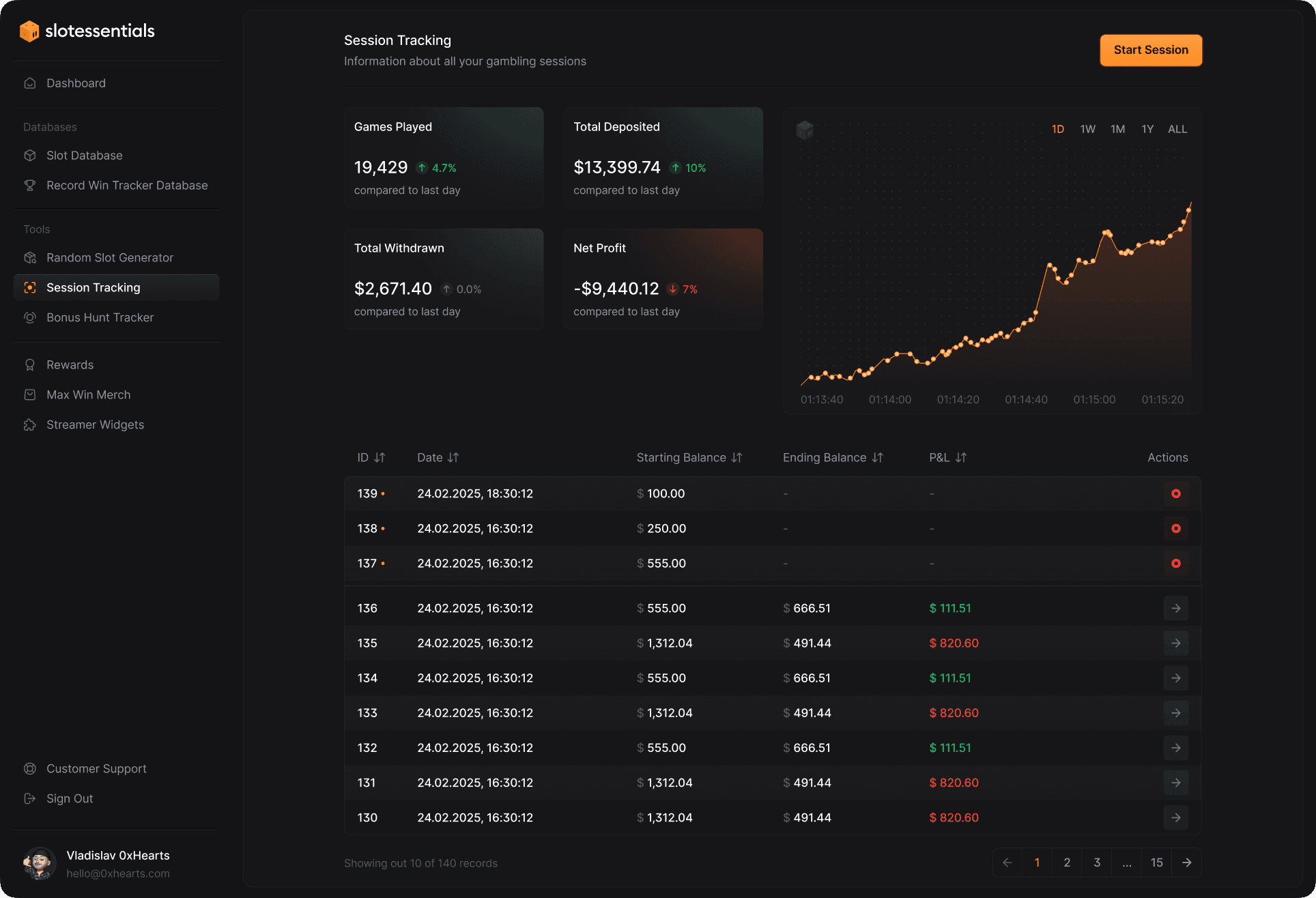Open the Slot Database from the sidebar
This screenshot has height=898, width=1316.
(x=84, y=155)
